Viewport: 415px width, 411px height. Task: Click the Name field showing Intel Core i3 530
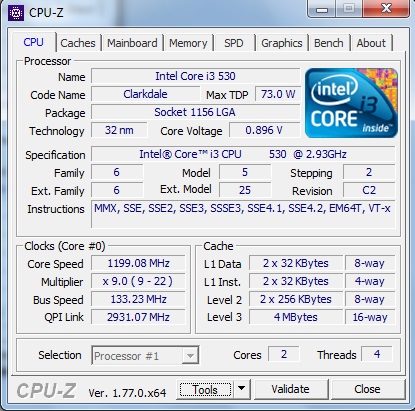pos(196,76)
